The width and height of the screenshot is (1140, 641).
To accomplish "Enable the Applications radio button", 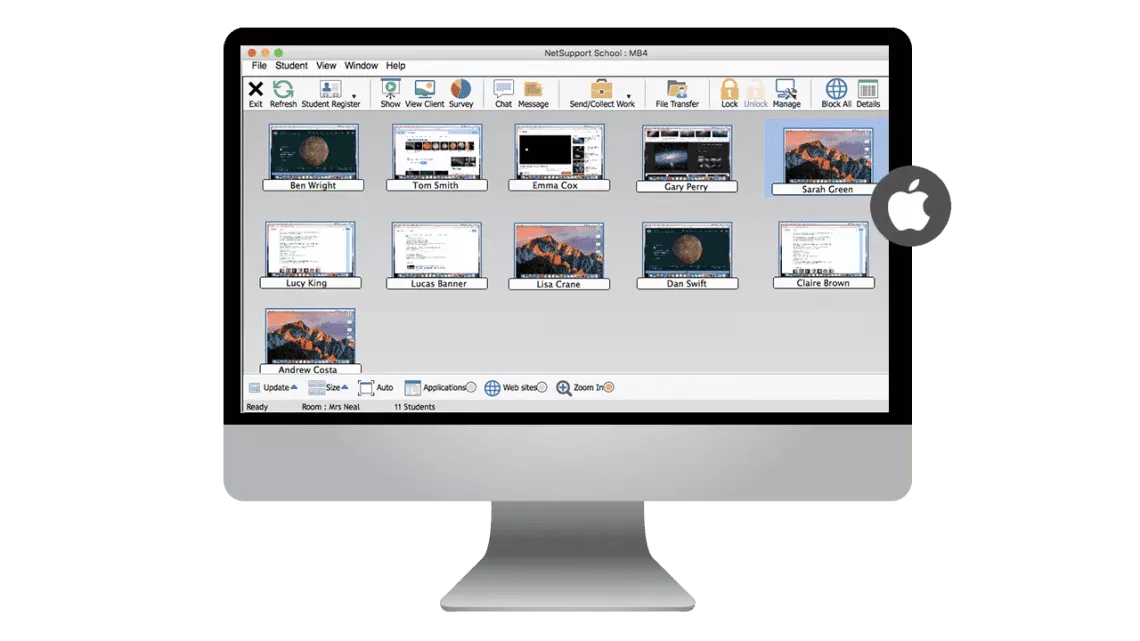I will pyautogui.click(x=471, y=388).
